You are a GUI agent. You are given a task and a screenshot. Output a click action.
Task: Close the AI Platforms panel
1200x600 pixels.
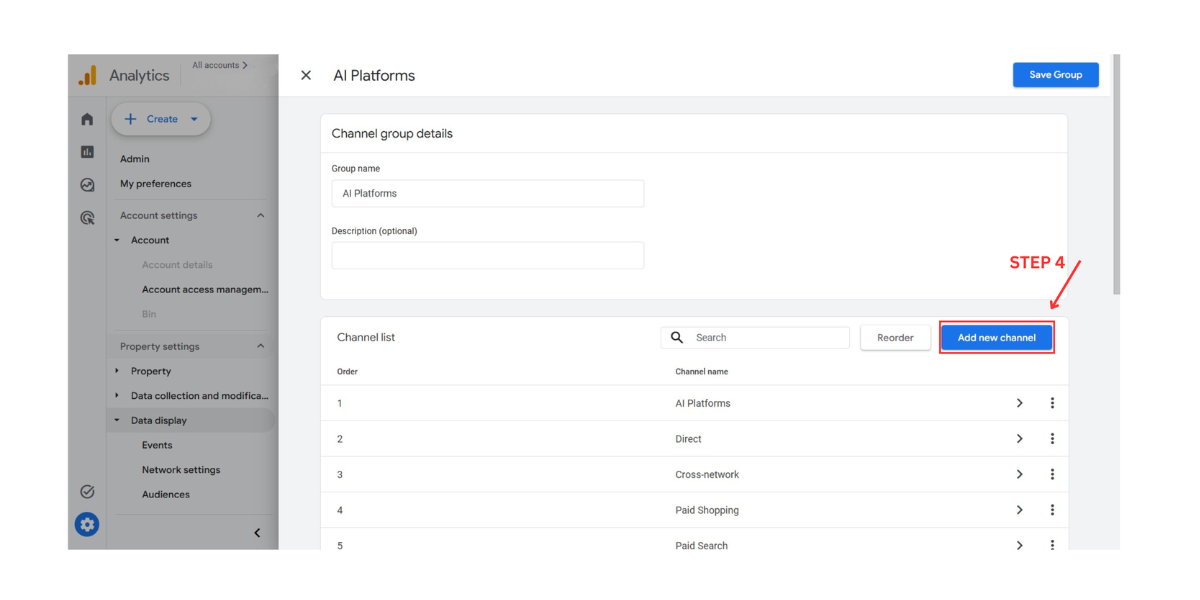point(306,75)
